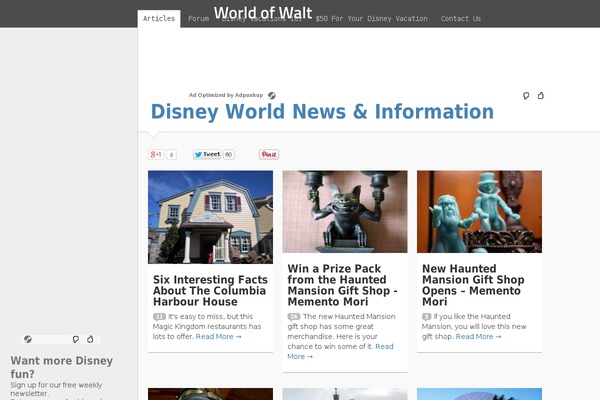Click thumbs-down icon in the sidebar ad bar
Viewport: 600px width, 400px height.
76,339
